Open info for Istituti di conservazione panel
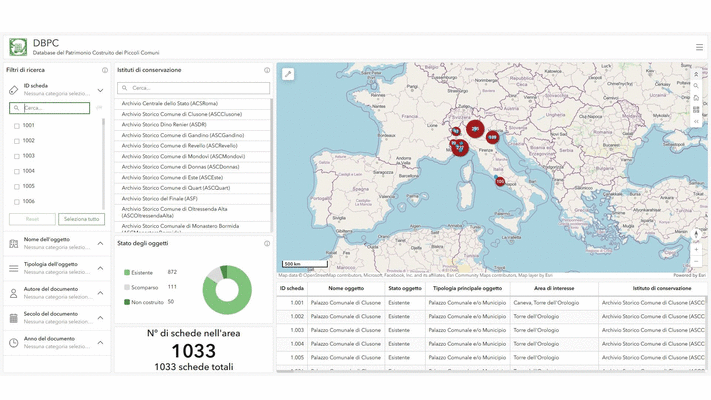 click(267, 70)
